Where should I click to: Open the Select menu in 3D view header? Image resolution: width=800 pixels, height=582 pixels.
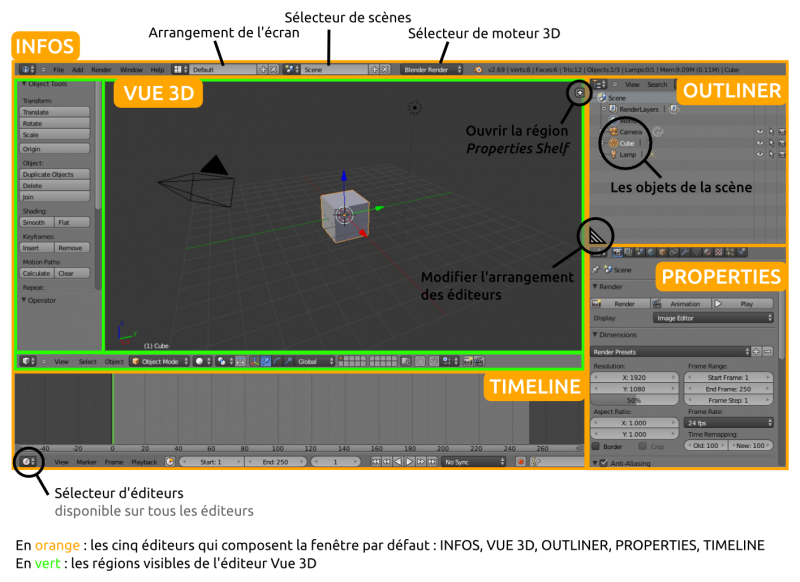87,362
